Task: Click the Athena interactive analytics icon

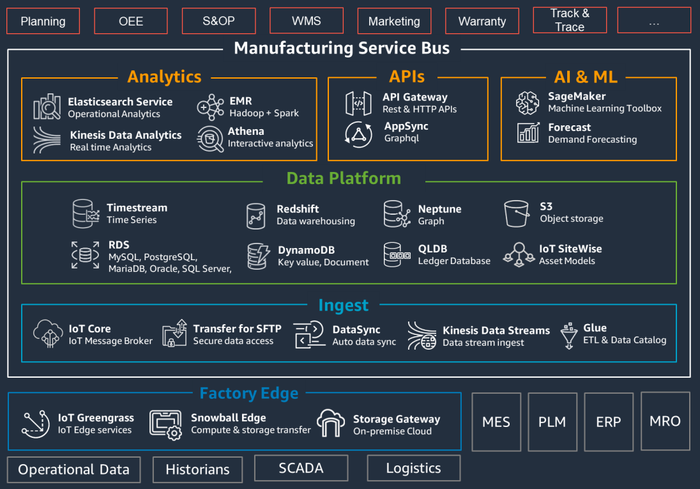Action: click(x=210, y=139)
